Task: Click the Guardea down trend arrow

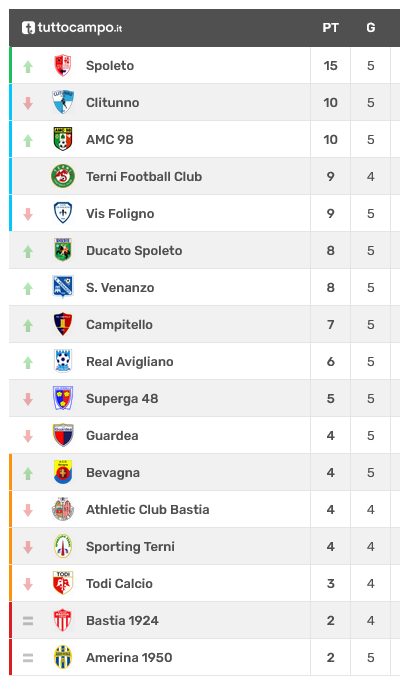Action: (28, 436)
